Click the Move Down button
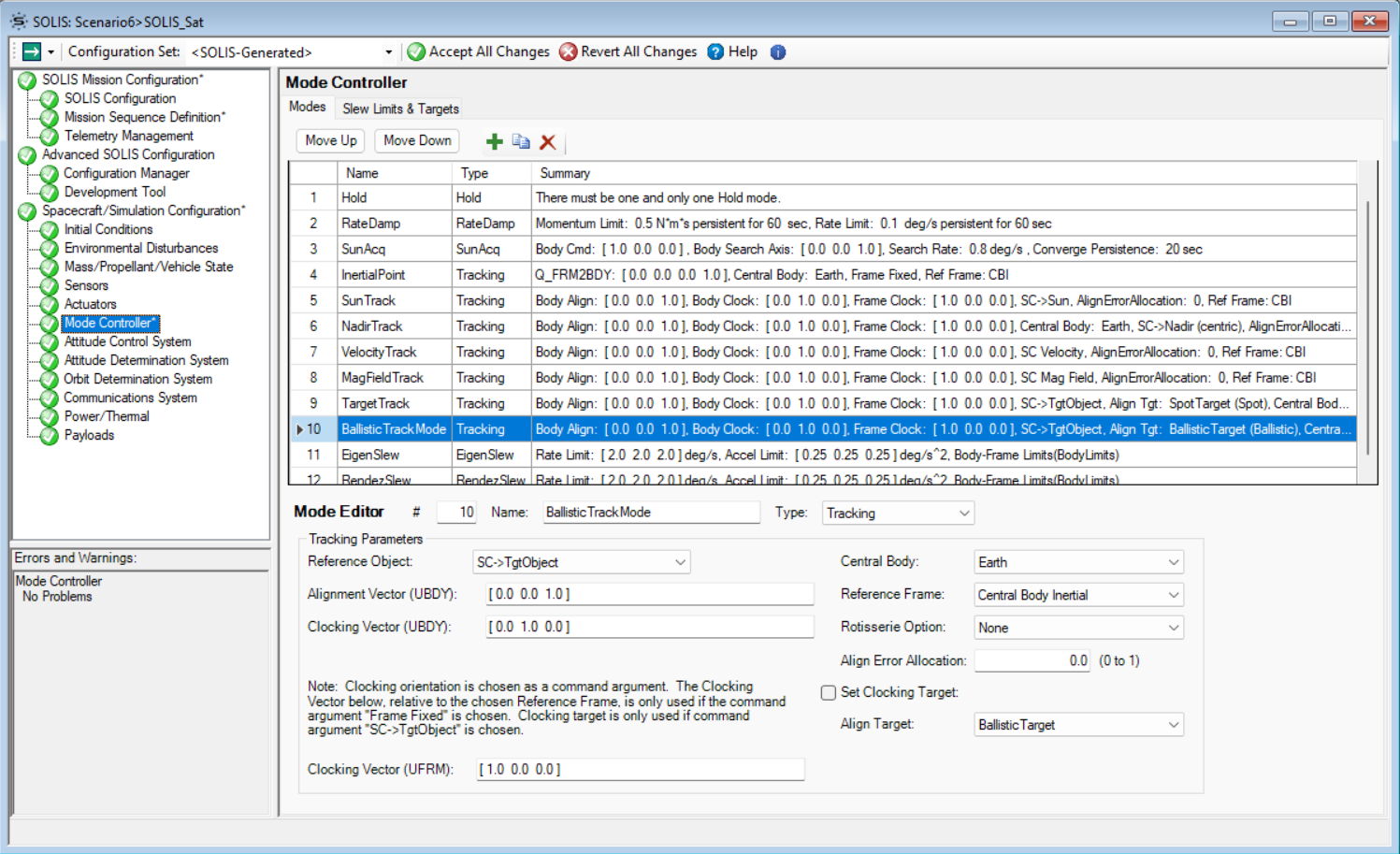The image size is (1400, 854). [x=416, y=140]
